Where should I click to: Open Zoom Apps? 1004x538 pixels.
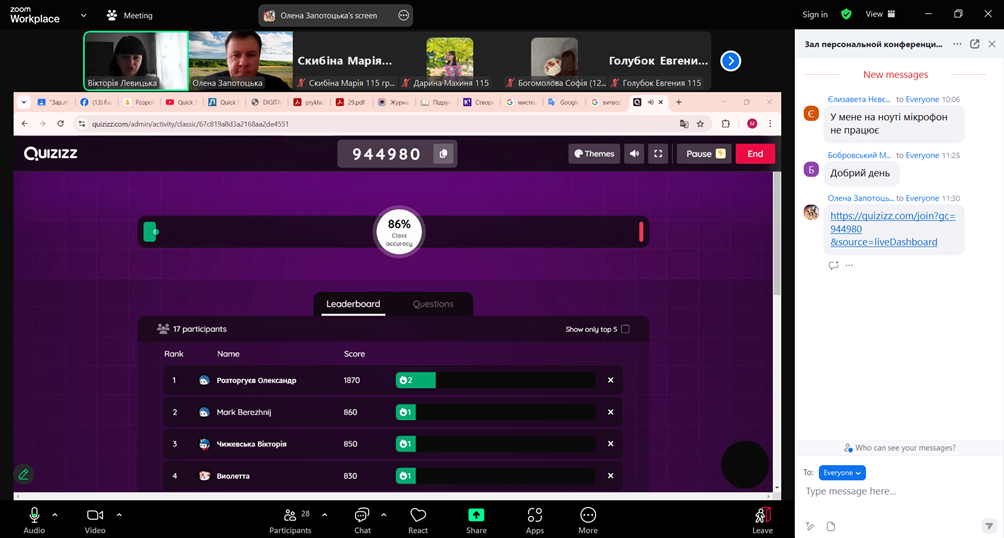coord(535,520)
